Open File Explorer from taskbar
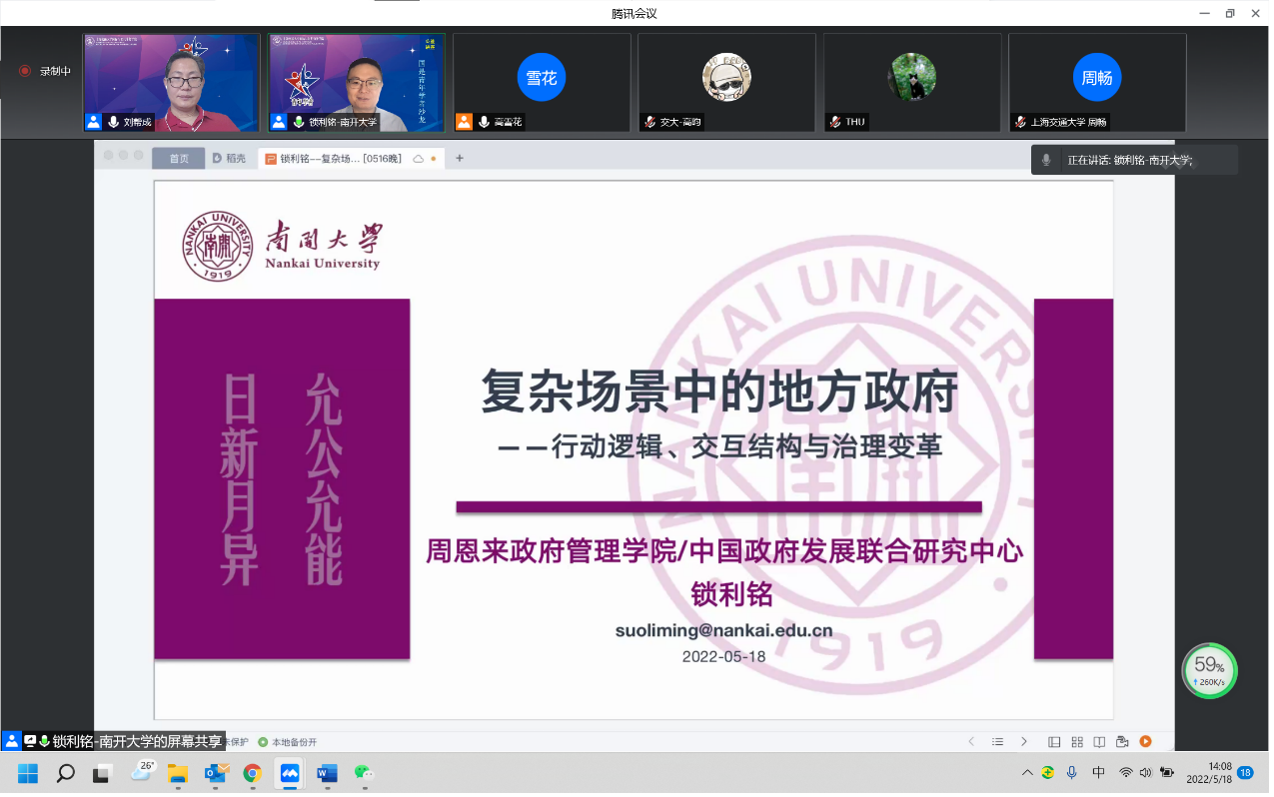The height and width of the screenshot is (797, 1274). point(178,773)
